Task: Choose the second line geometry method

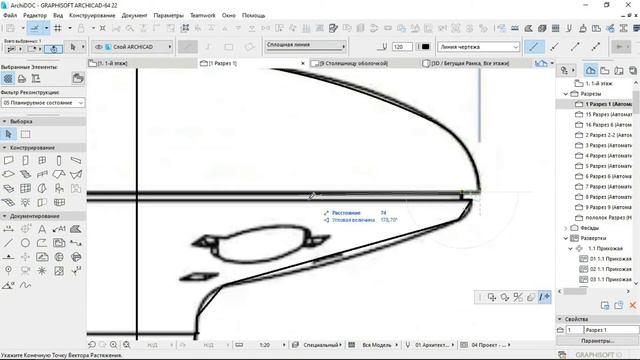Action: 554,47
